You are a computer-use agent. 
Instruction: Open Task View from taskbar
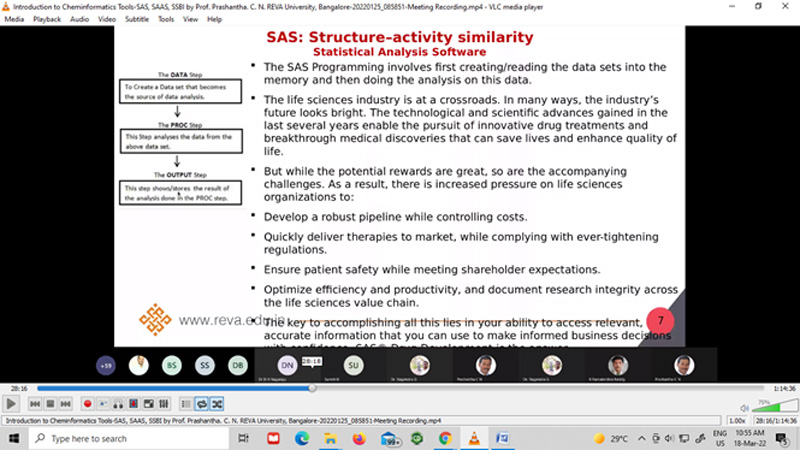243,438
